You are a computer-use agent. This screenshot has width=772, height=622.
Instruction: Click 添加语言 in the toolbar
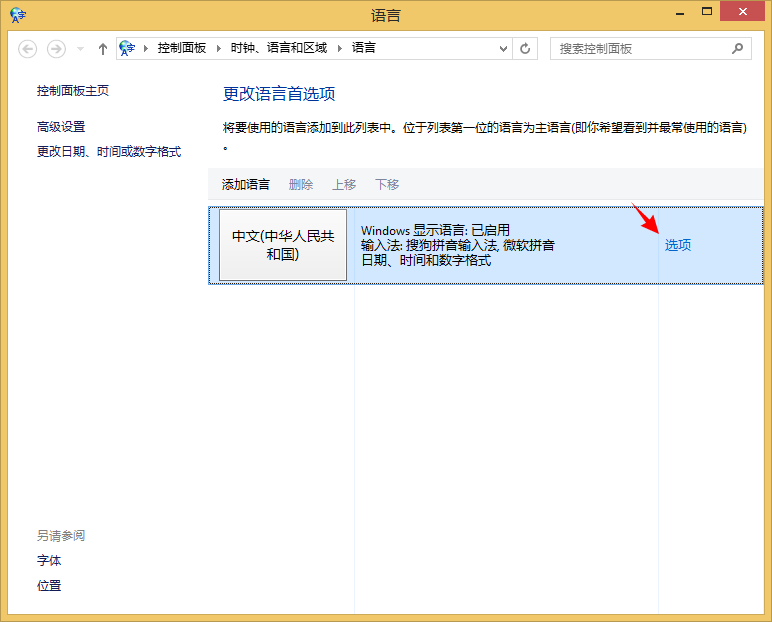(x=246, y=184)
